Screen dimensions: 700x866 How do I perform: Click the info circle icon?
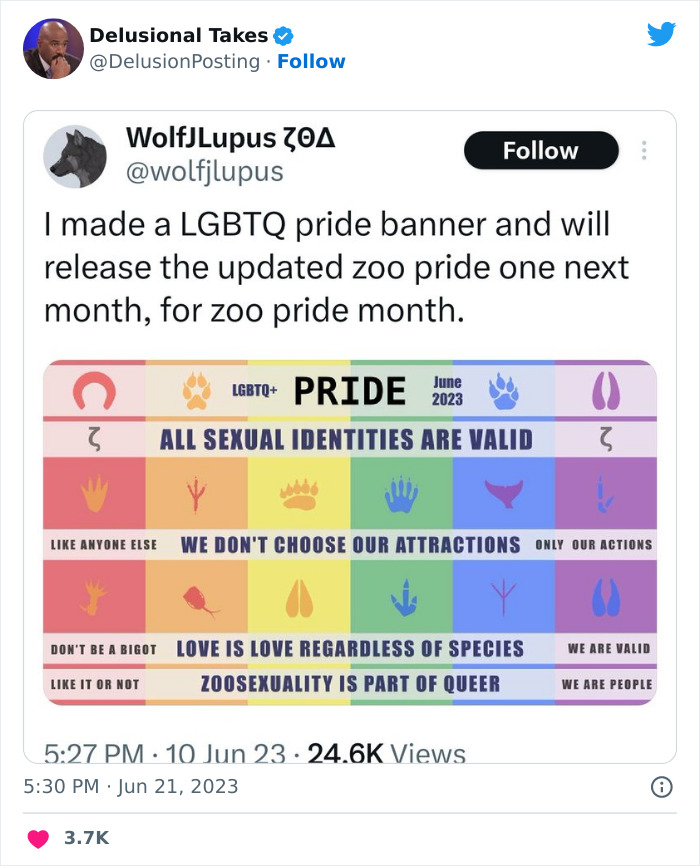click(661, 787)
